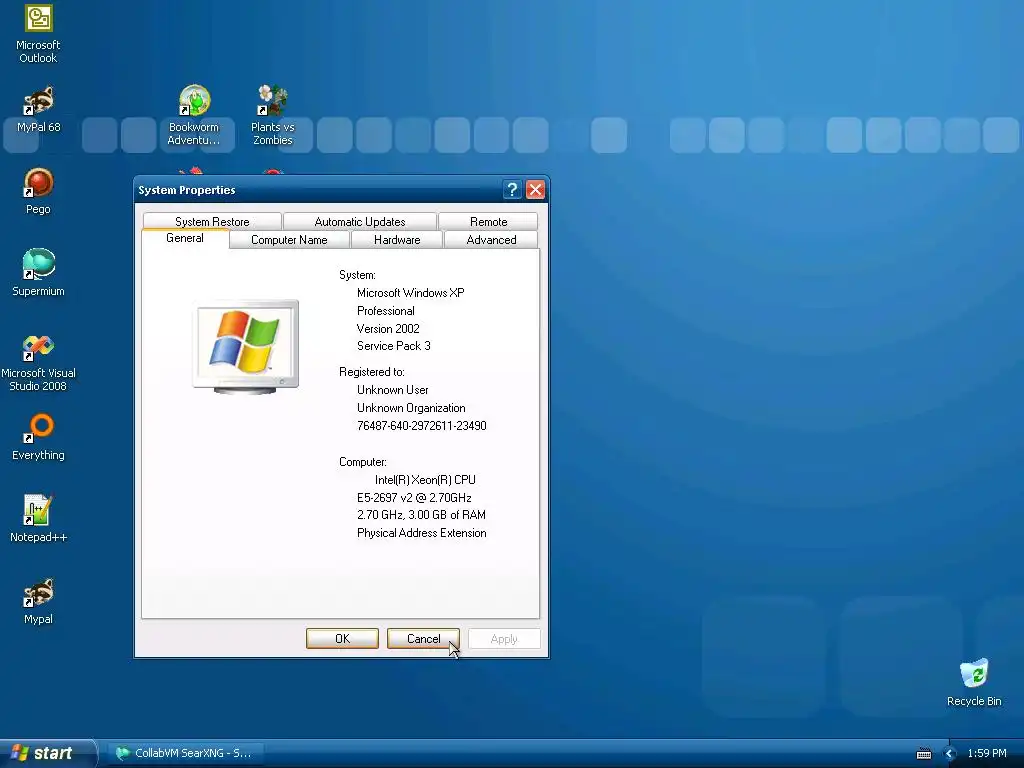The width and height of the screenshot is (1024, 768).
Task: Click the 'Registered to:' label
Action: 372,372
